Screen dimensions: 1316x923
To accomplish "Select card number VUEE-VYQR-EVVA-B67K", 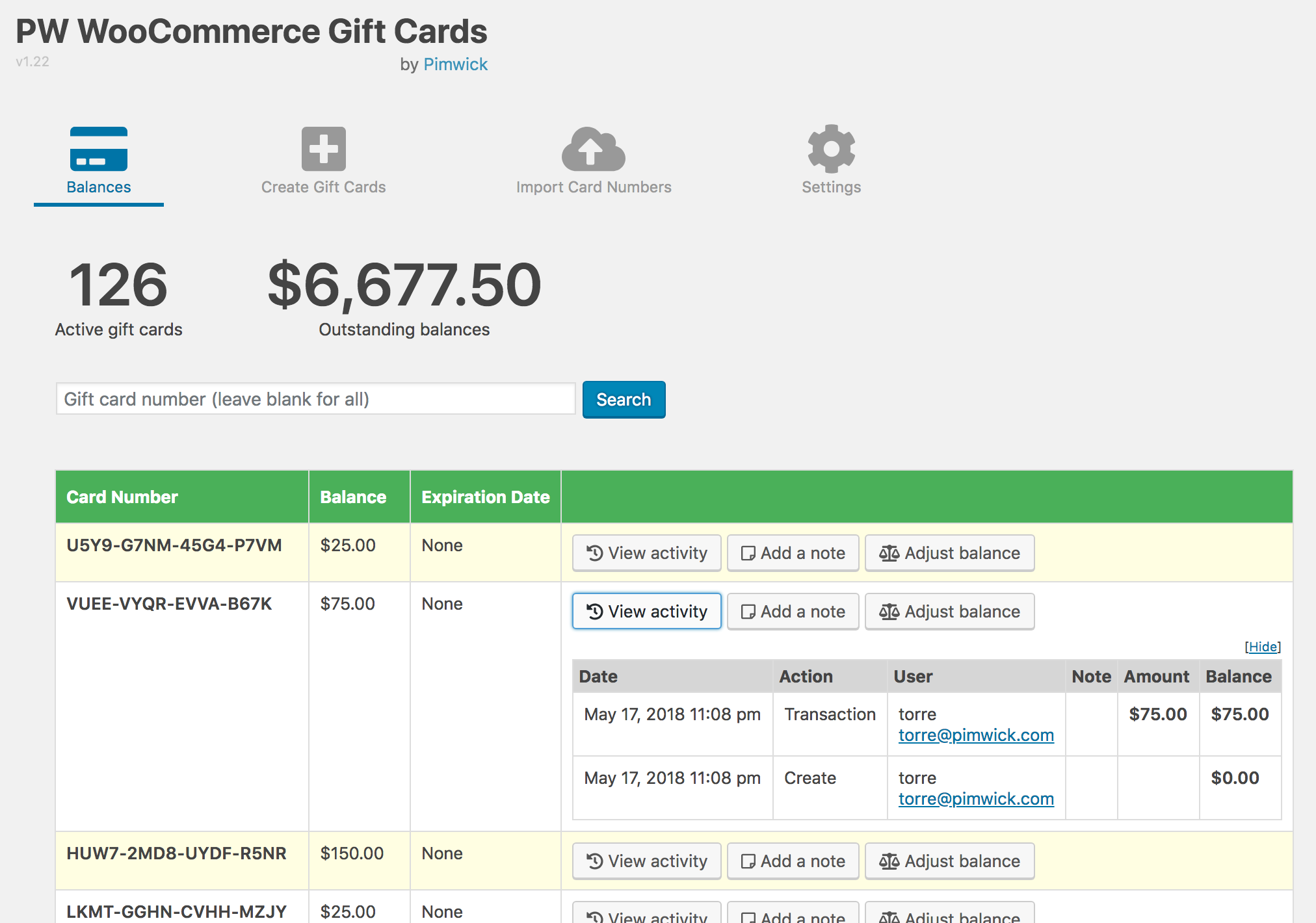I will tap(169, 604).
